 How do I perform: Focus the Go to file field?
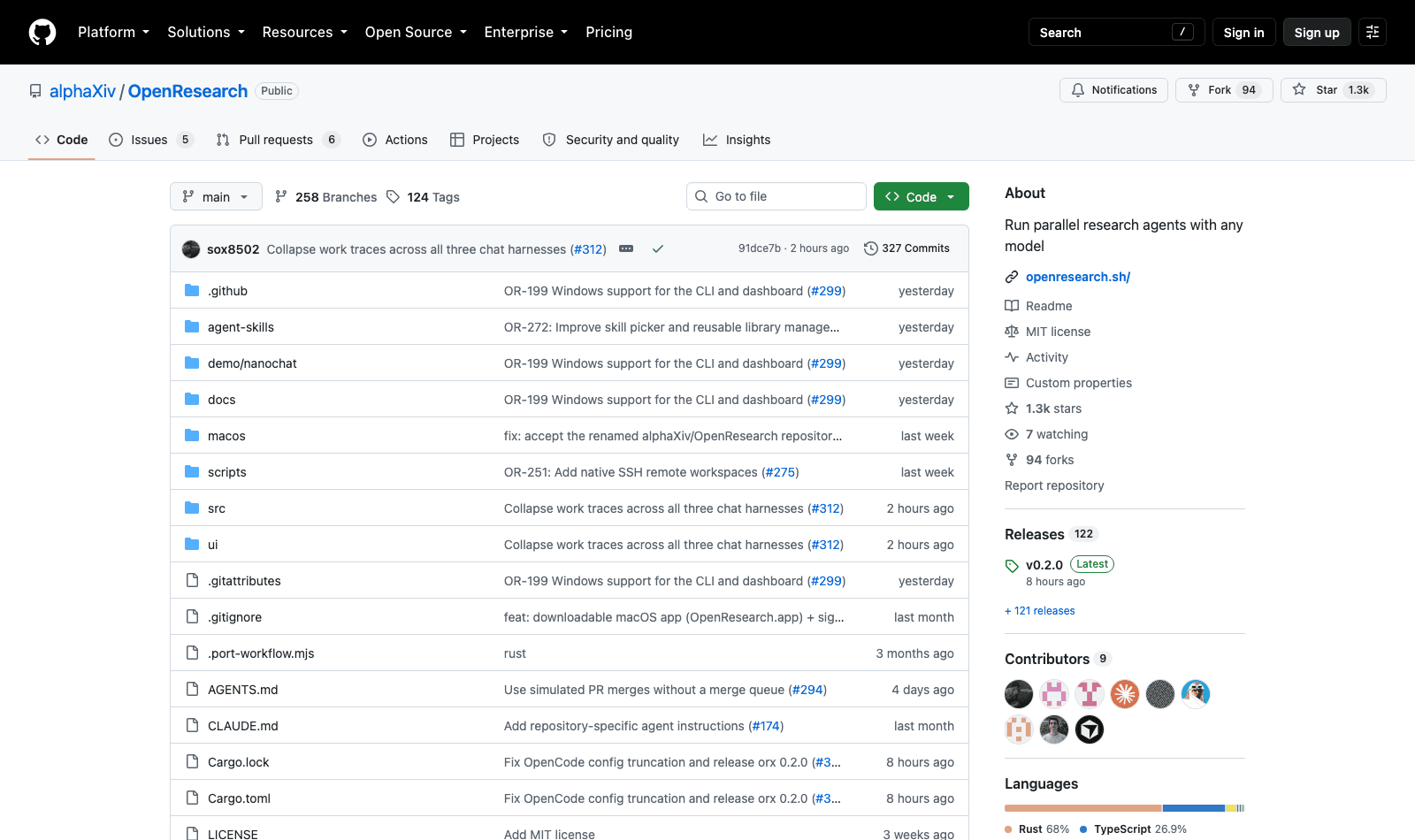coord(776,196)
